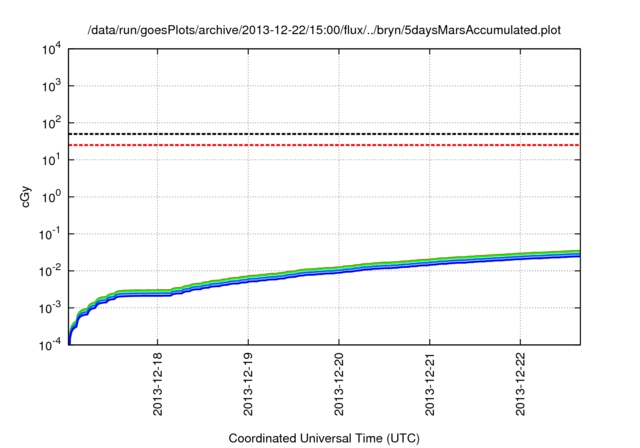
Task: Click the 2013-12-19 date tick label
Action: coord(248,384)
